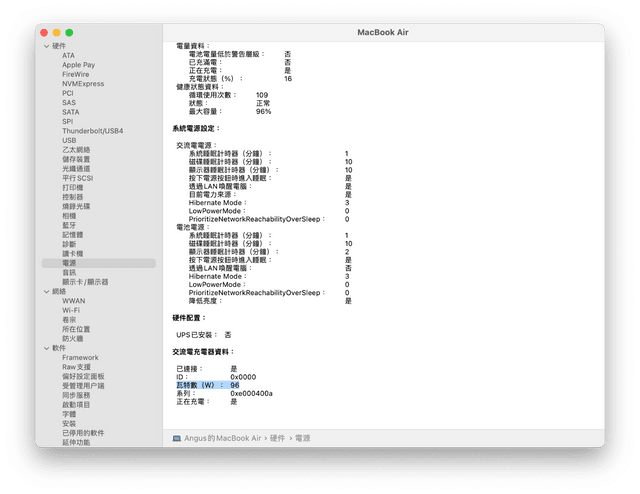
Task: Click highlighted 瓦特數 (W) row
Action: [x=208, y=385]
